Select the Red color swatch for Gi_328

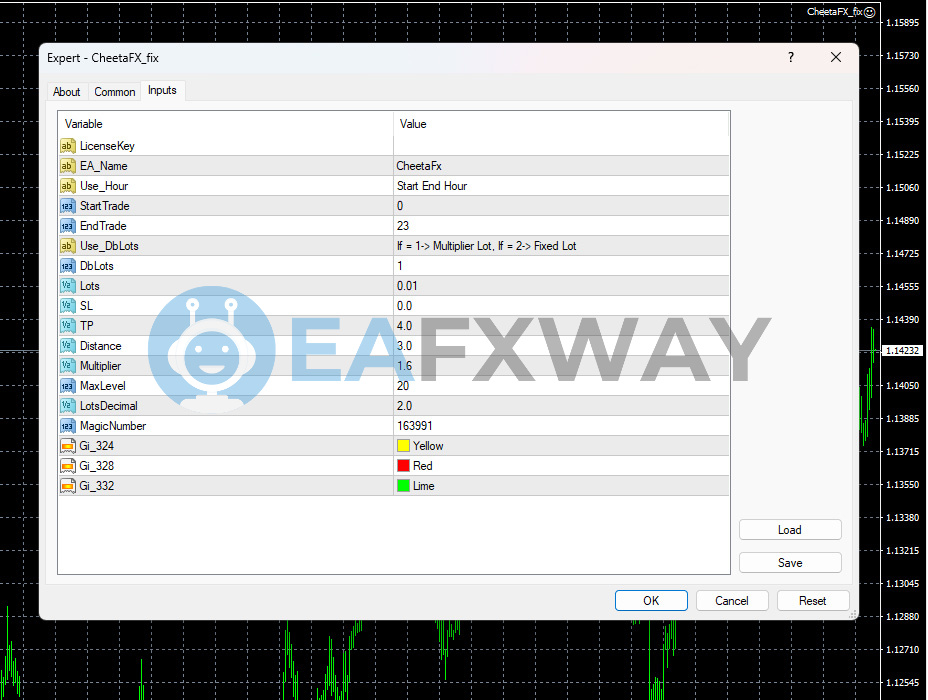point(404,466)
